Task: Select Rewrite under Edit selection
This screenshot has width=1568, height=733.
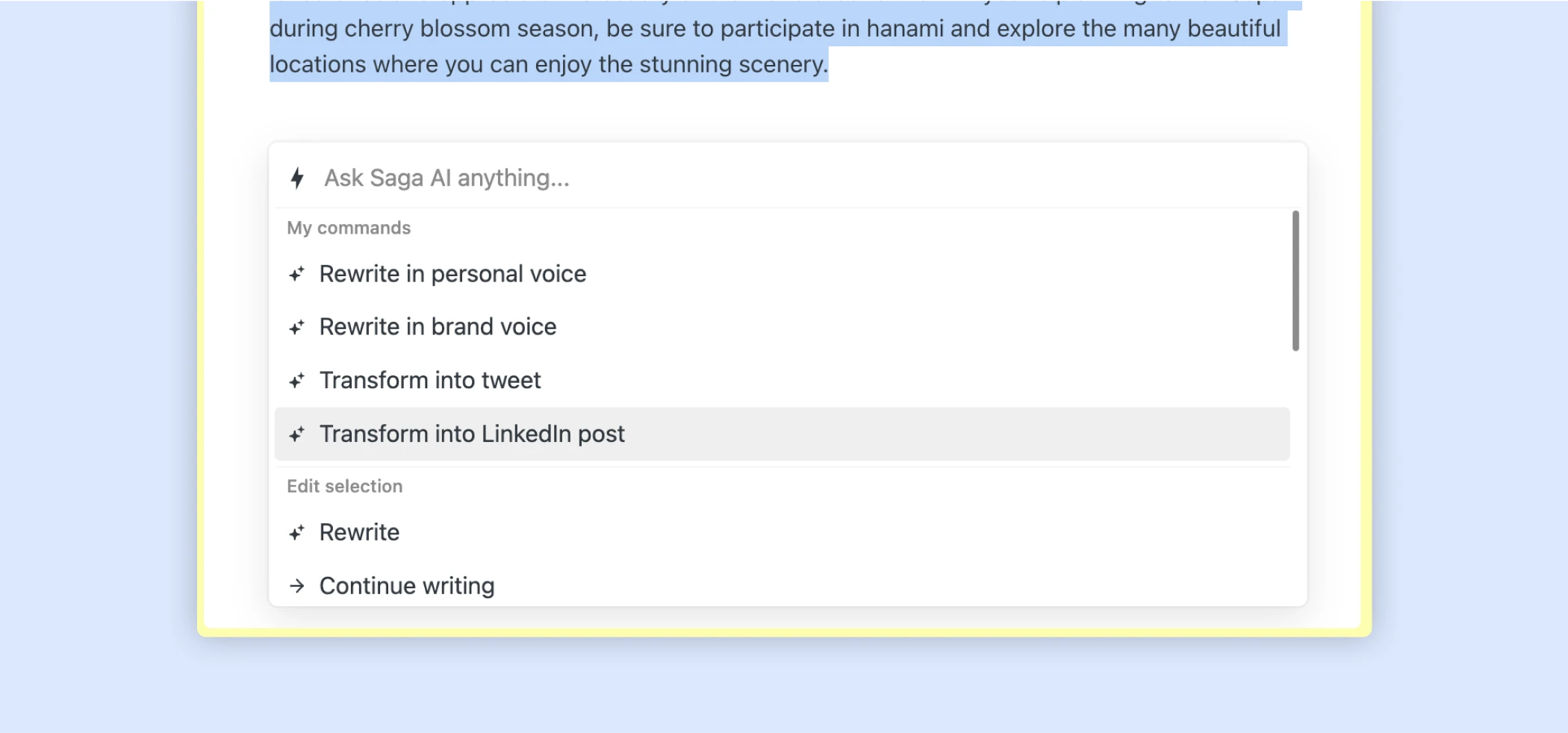Action: (x=359, y=533)
